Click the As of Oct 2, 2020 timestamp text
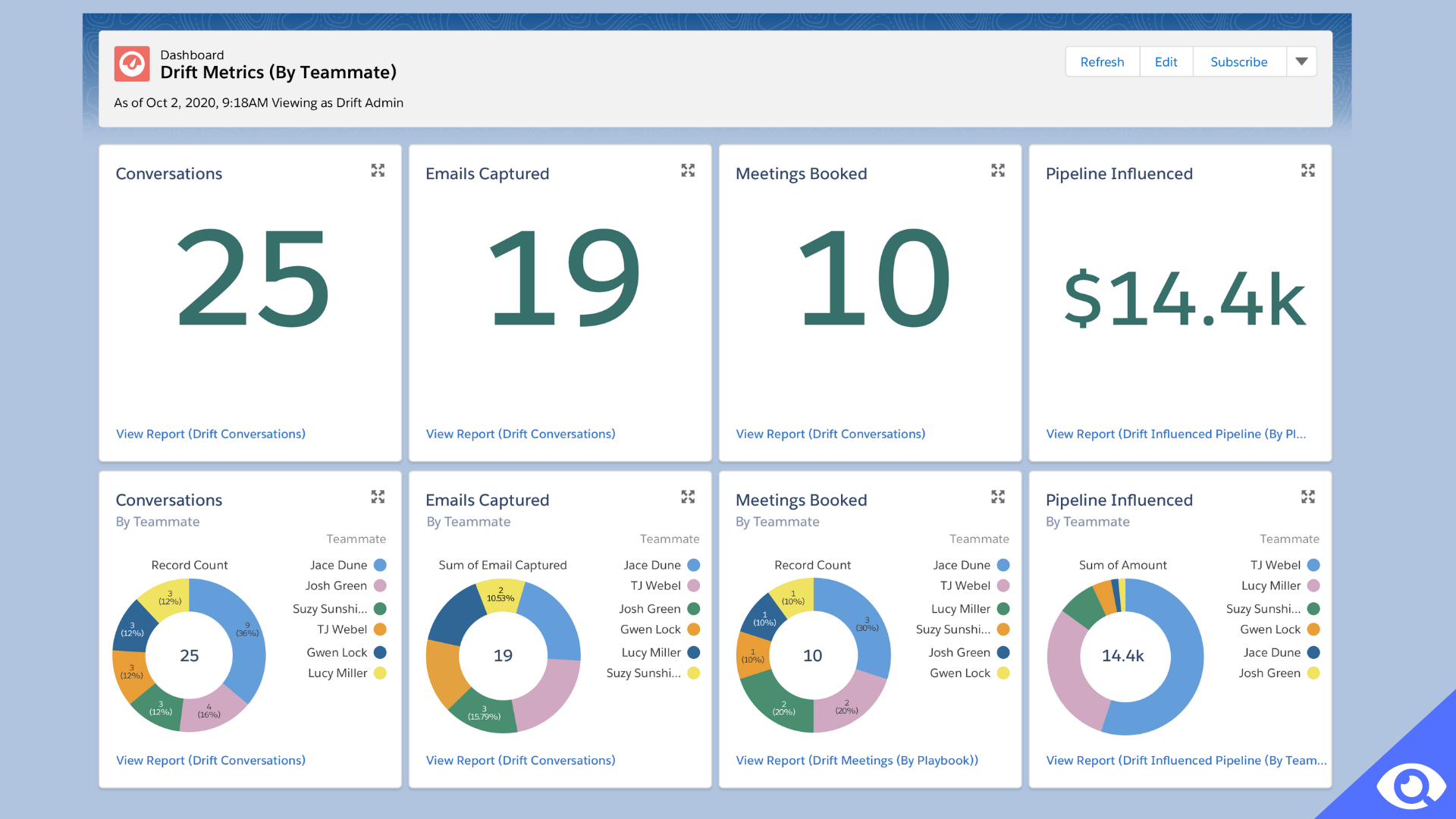Image resolution: width=1456 pixels, height=819 pixels. pyautogui.click(x=259, y=102)
